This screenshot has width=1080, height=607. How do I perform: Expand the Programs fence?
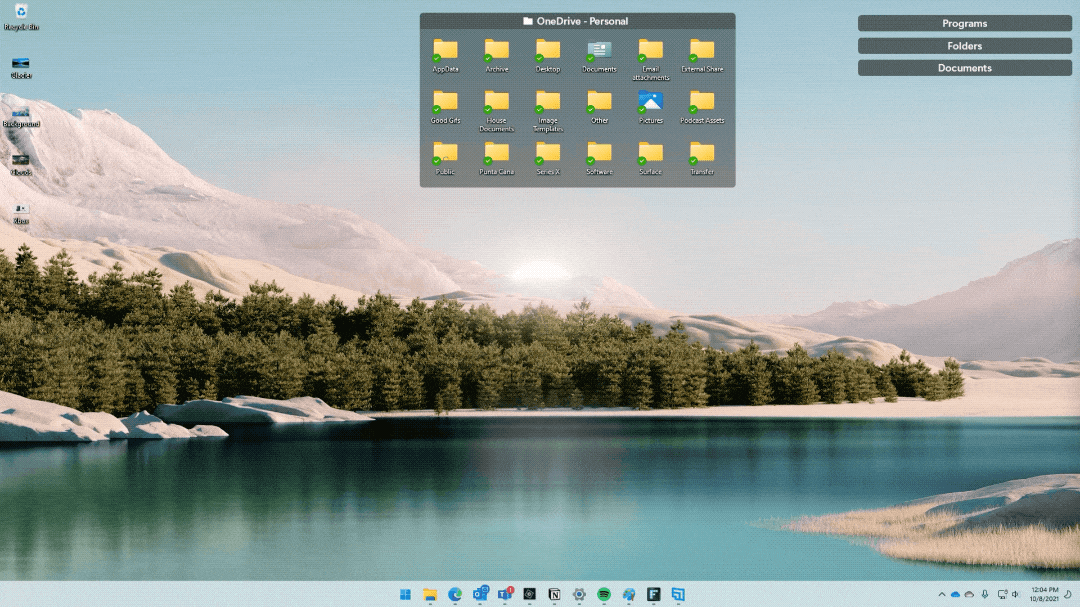click(x=964, y=23)
